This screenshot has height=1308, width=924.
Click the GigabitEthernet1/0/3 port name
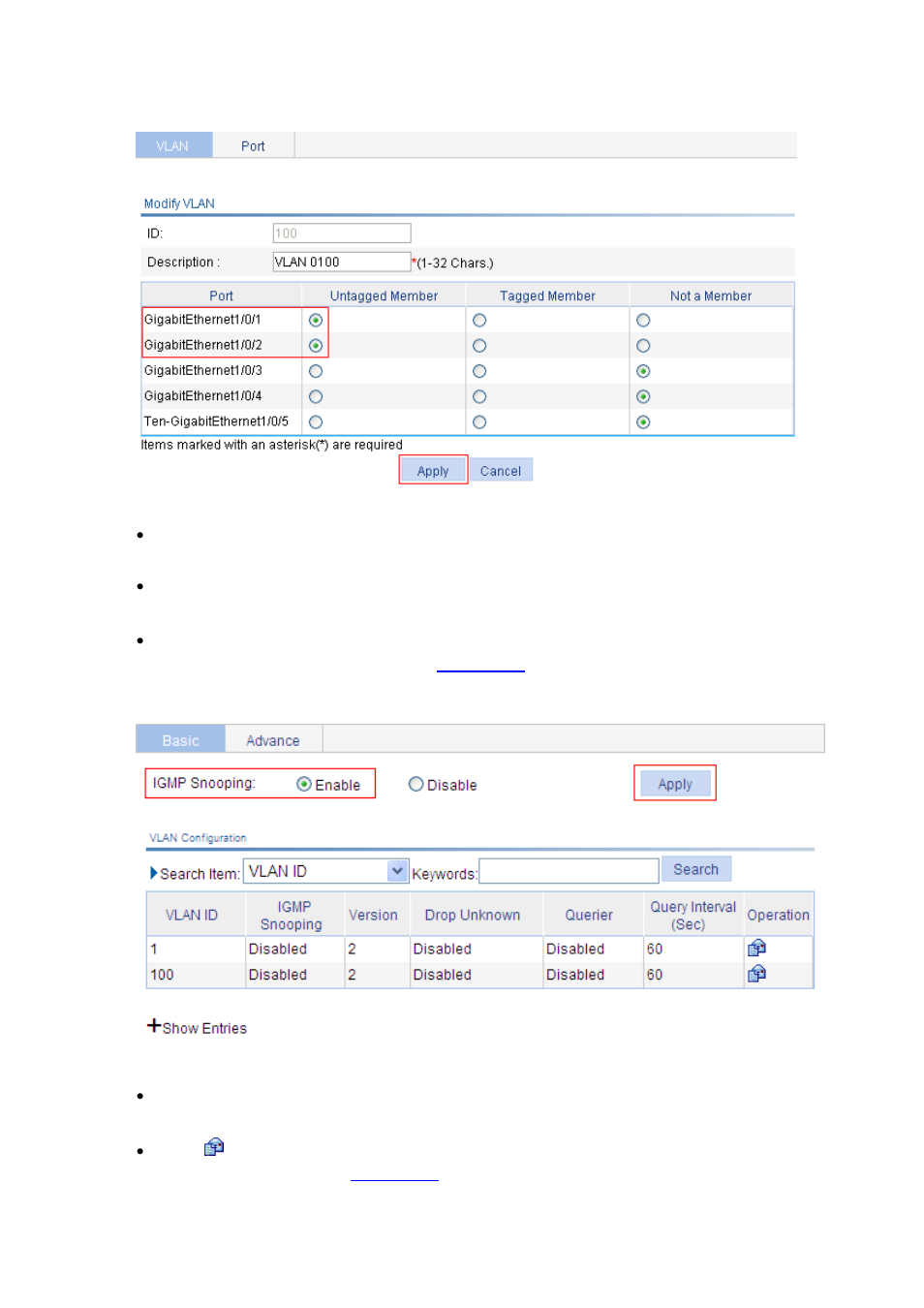[203, 370]
